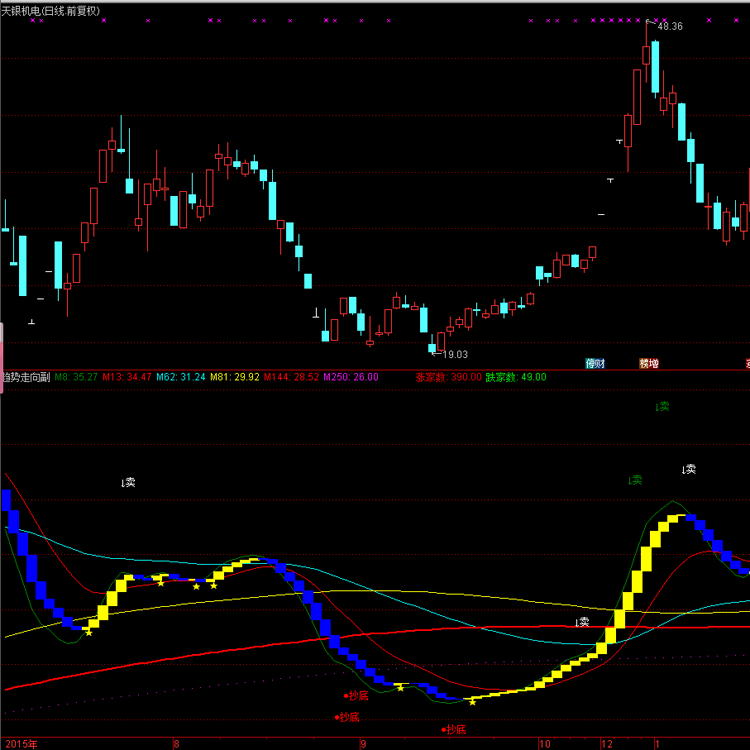Click the white 卖 signal near the crossover
Image resolution: width=750 pixels, height=750 pixels.
[x=582, y=622]
